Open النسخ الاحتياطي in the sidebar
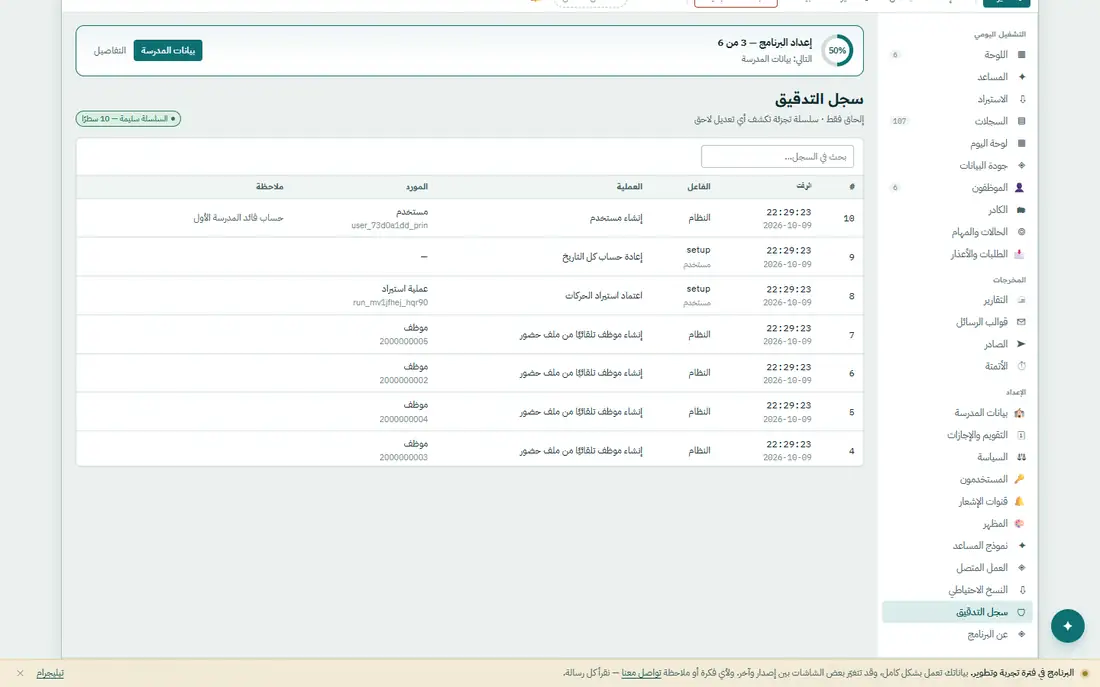This screenshot has width=1100, height=687. coord(957,590)
